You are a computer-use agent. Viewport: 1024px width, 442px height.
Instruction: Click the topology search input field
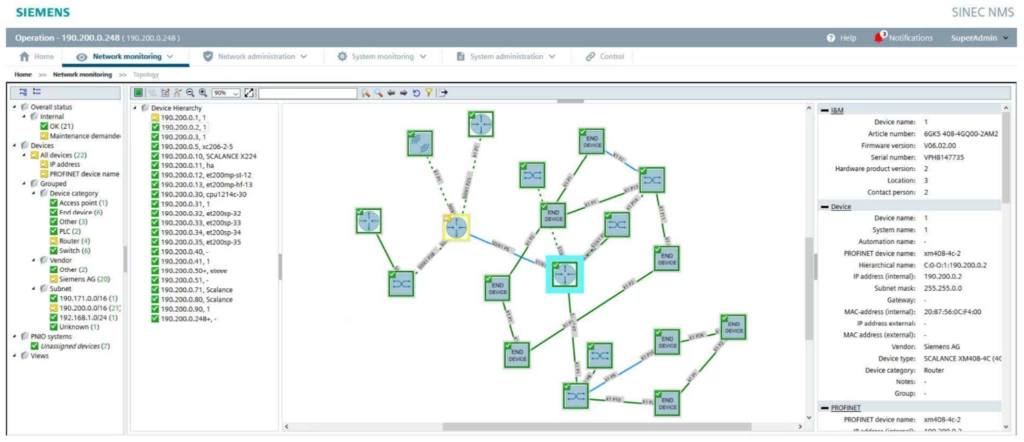[307, 93]
